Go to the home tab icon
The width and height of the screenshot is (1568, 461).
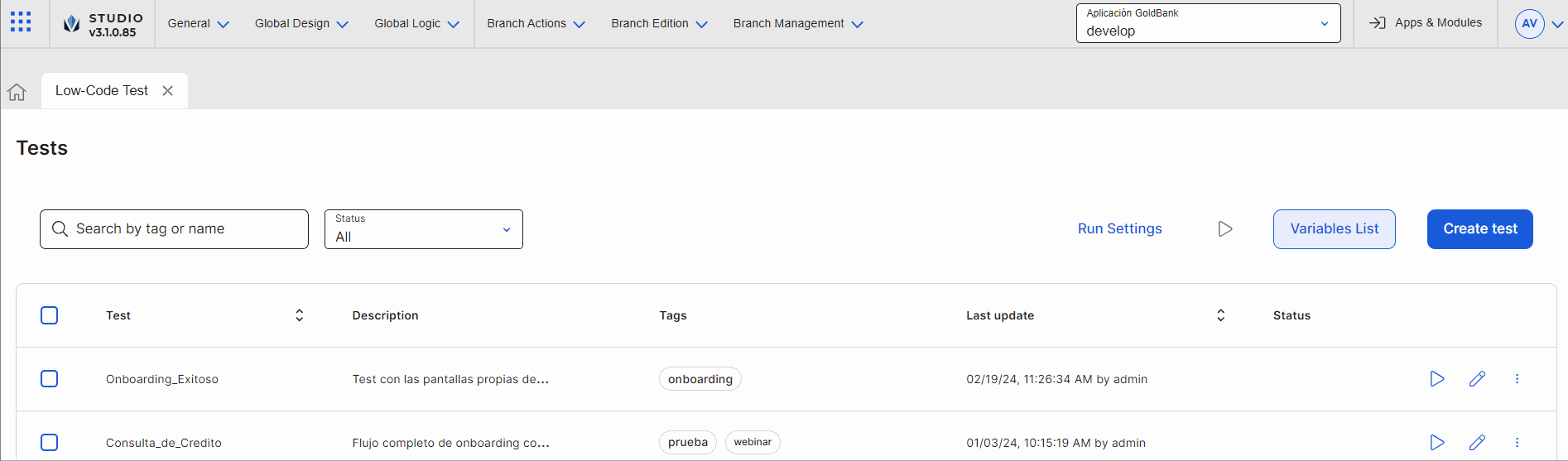[x=17, y=92]
